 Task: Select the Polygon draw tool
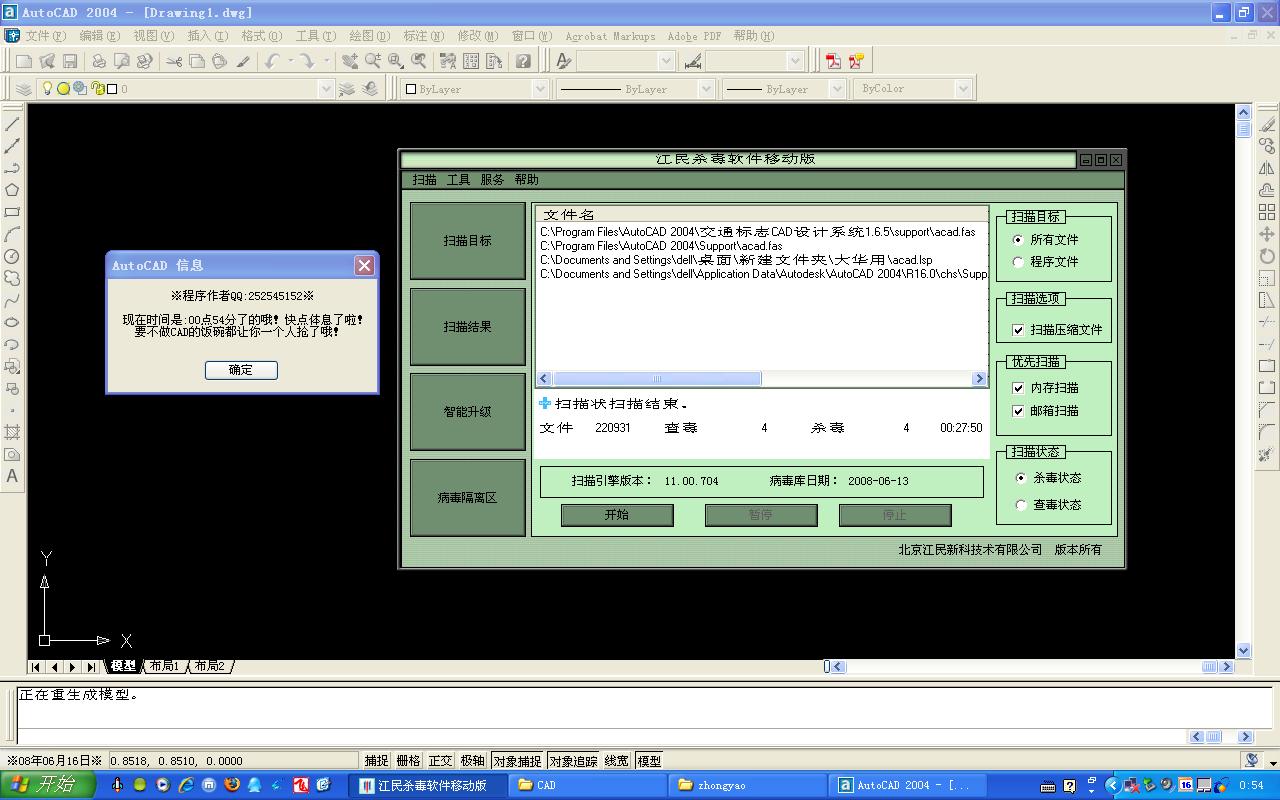tap(12, 190)
